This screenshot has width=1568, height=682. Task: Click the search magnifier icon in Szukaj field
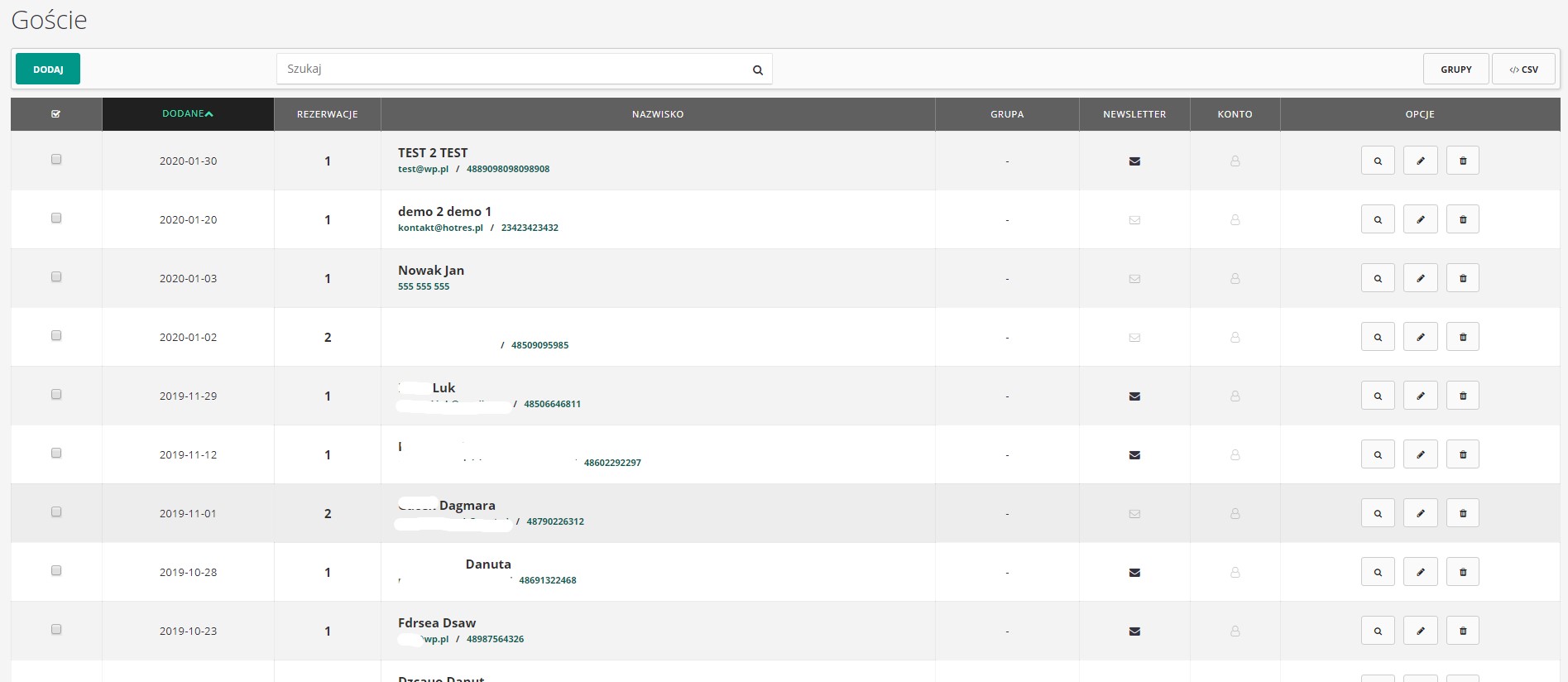pos(757,70)
